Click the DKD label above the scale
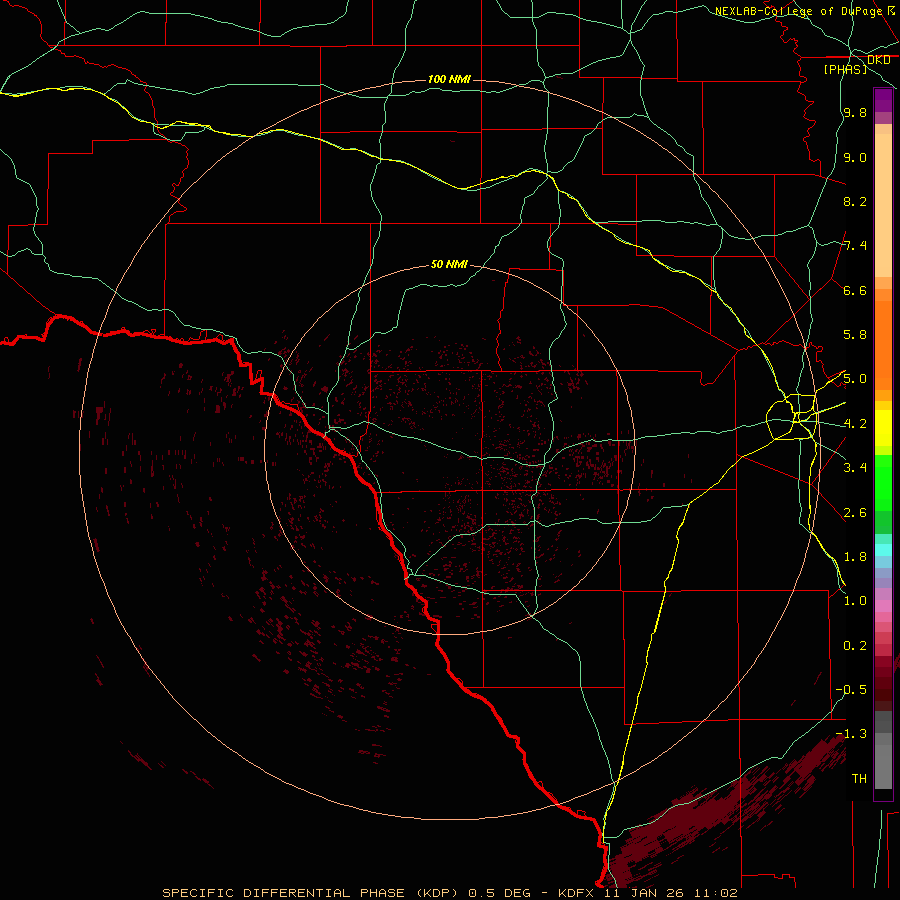The width and height of the screenshot is (900, 900). (x=878, y=60)
